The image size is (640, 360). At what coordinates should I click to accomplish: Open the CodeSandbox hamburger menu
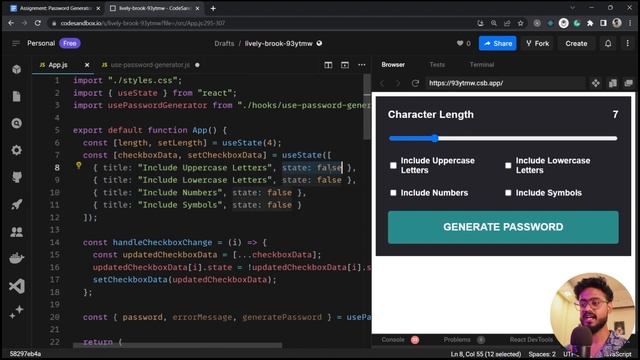tap(16, 43)
